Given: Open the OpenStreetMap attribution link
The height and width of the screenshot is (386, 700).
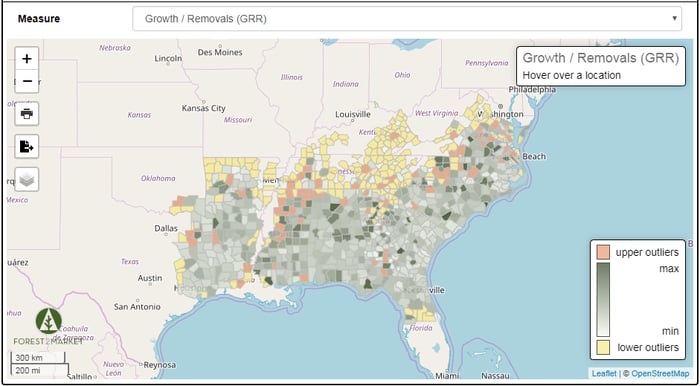Looking at the screenshot, I should click(x=660, y=374).
